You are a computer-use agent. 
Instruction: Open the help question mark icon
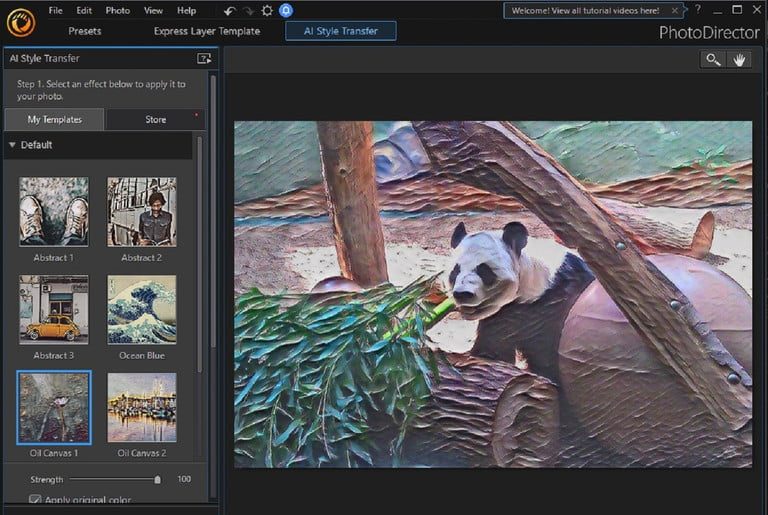pyautogui.click(x=697, y=9)
